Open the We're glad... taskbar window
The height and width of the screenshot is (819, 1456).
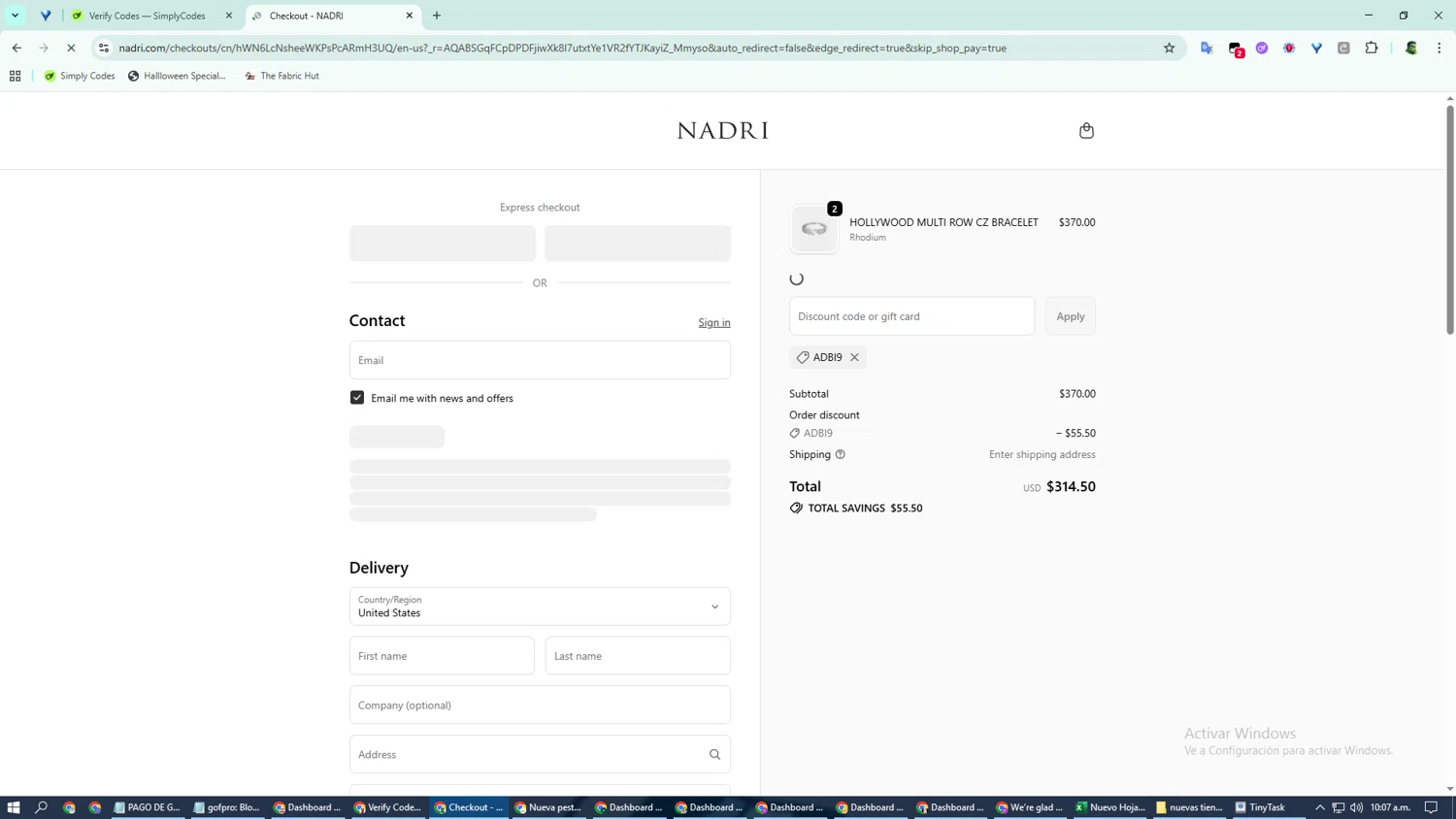[x=1030, y=807]
